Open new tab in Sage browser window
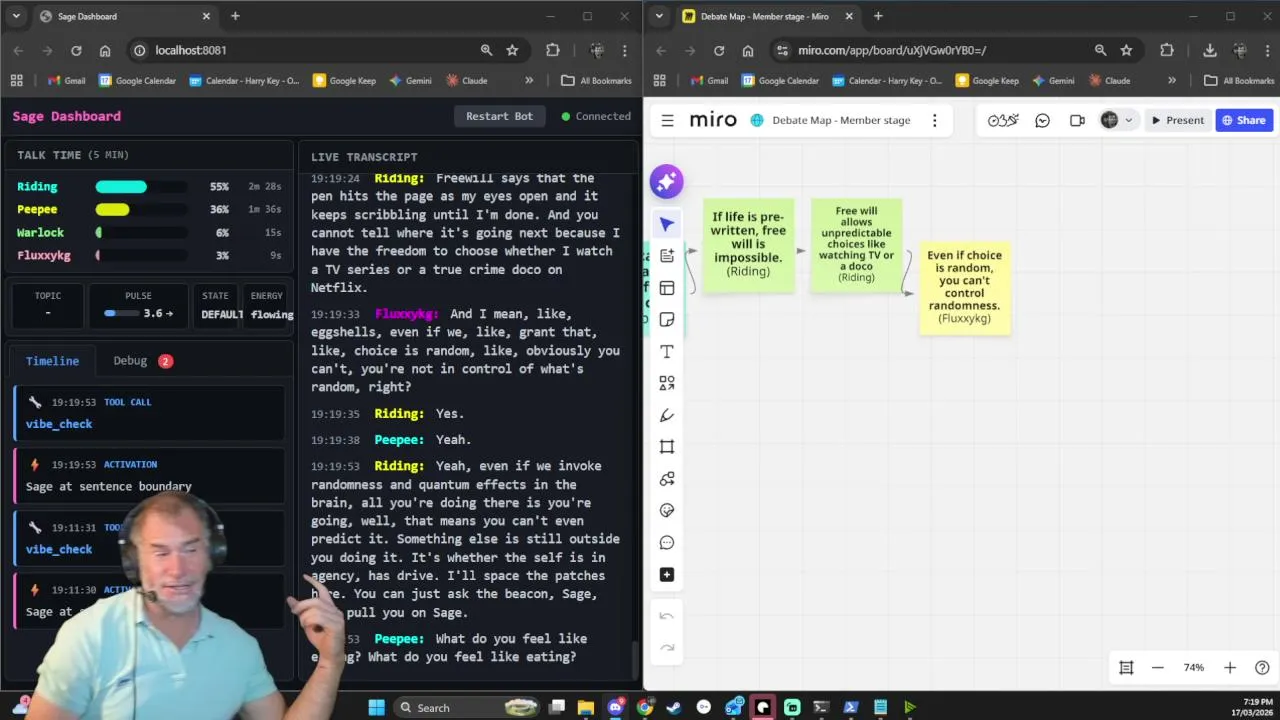The width and height of the screenshot is (1280, 720). 235,16
